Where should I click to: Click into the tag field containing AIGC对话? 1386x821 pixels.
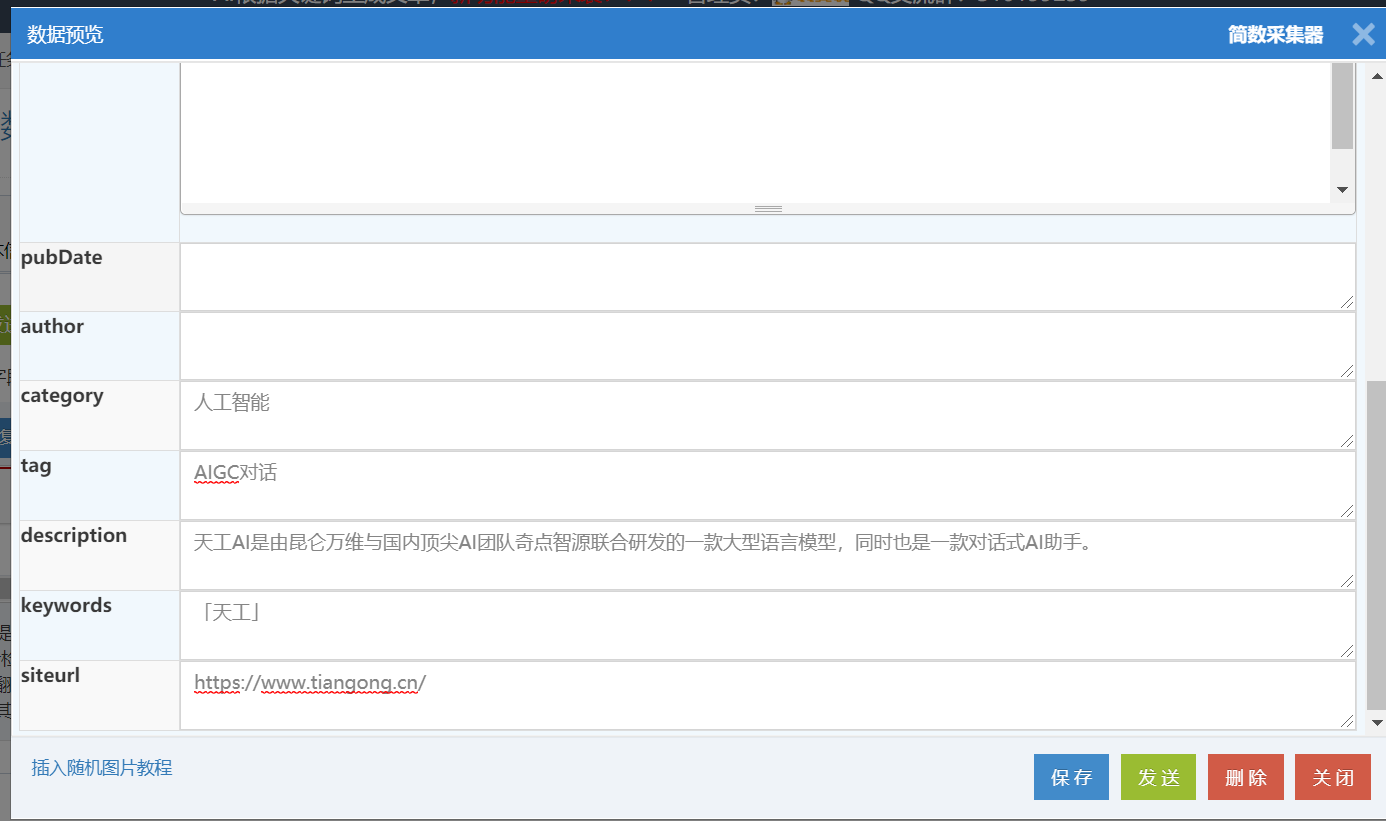(768, 485)
